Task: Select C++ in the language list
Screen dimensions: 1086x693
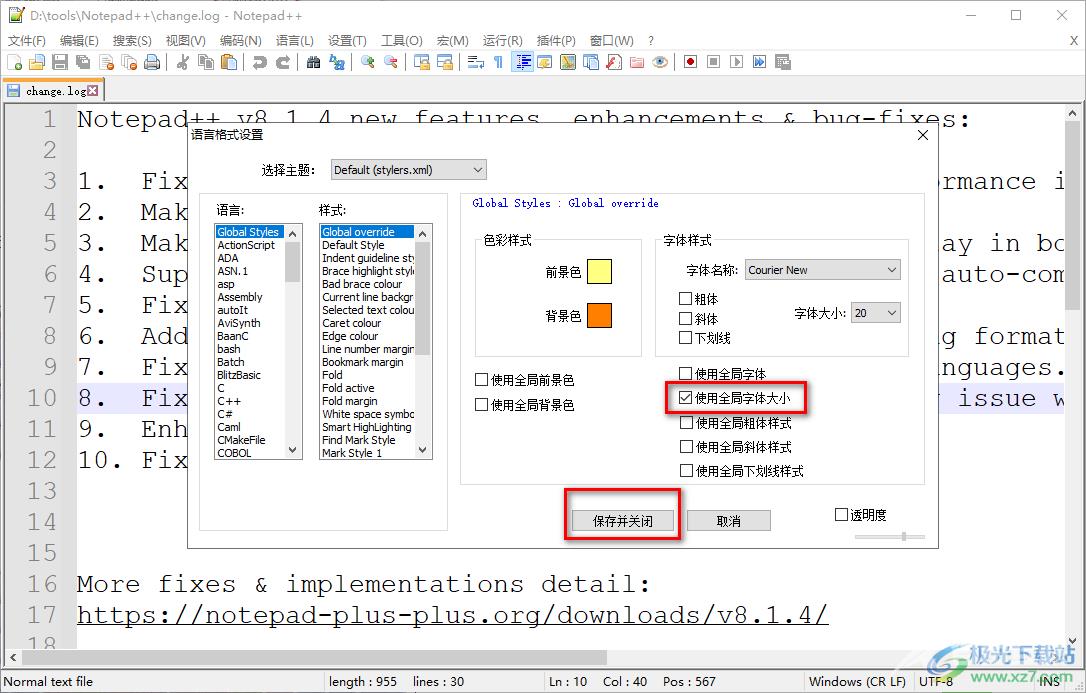Action: 229,401
